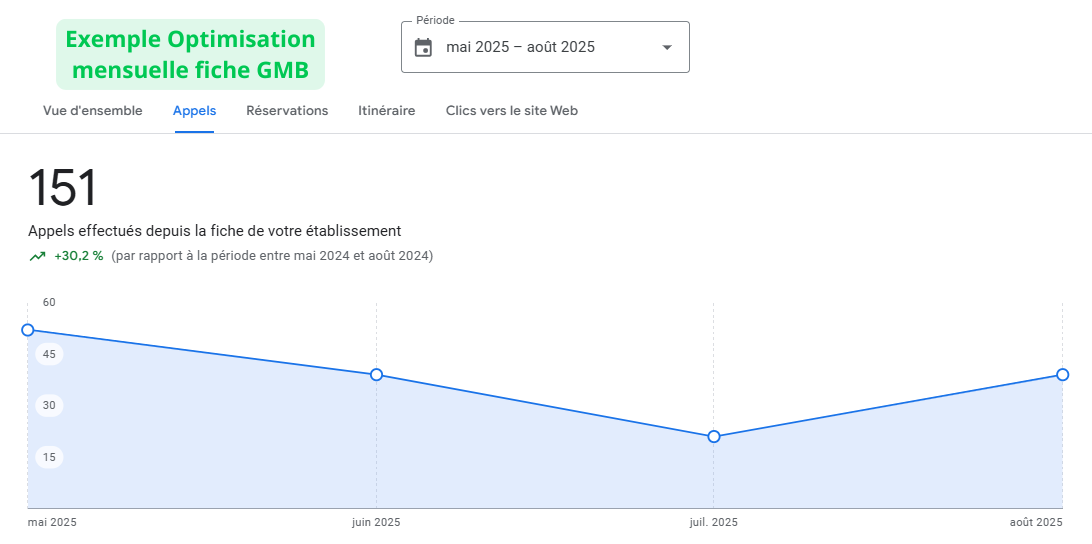Select the août 2025 data point marker

pos(1062,375)
